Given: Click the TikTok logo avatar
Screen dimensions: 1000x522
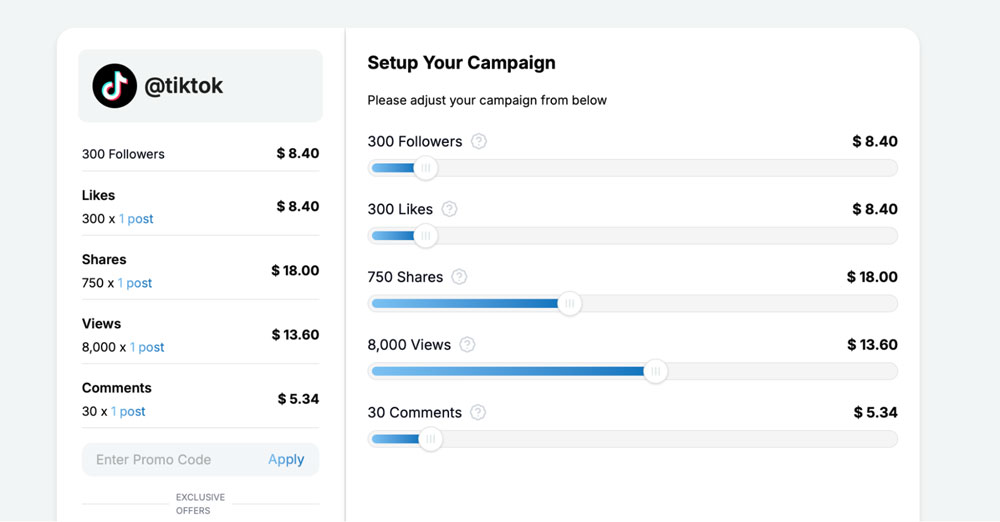Looking at the screenshot, I should [x=115, y=86].
